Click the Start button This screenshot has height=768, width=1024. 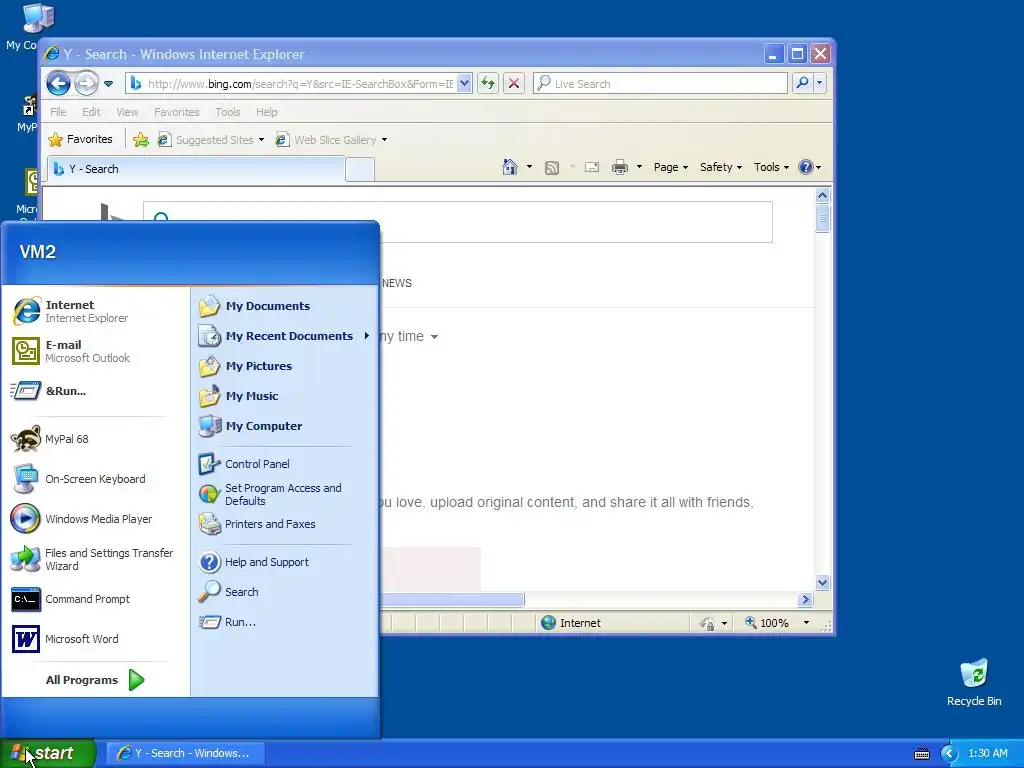pos(48,753)
